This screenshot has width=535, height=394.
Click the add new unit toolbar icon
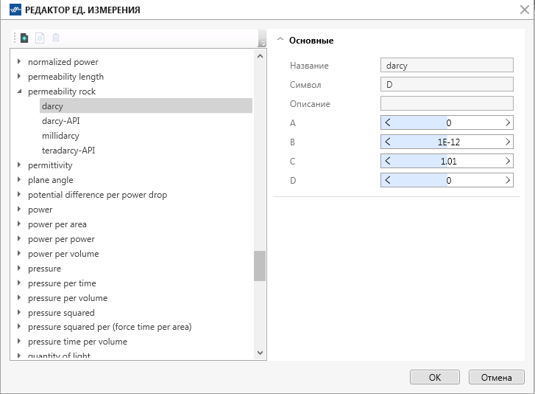pos(24,38)
